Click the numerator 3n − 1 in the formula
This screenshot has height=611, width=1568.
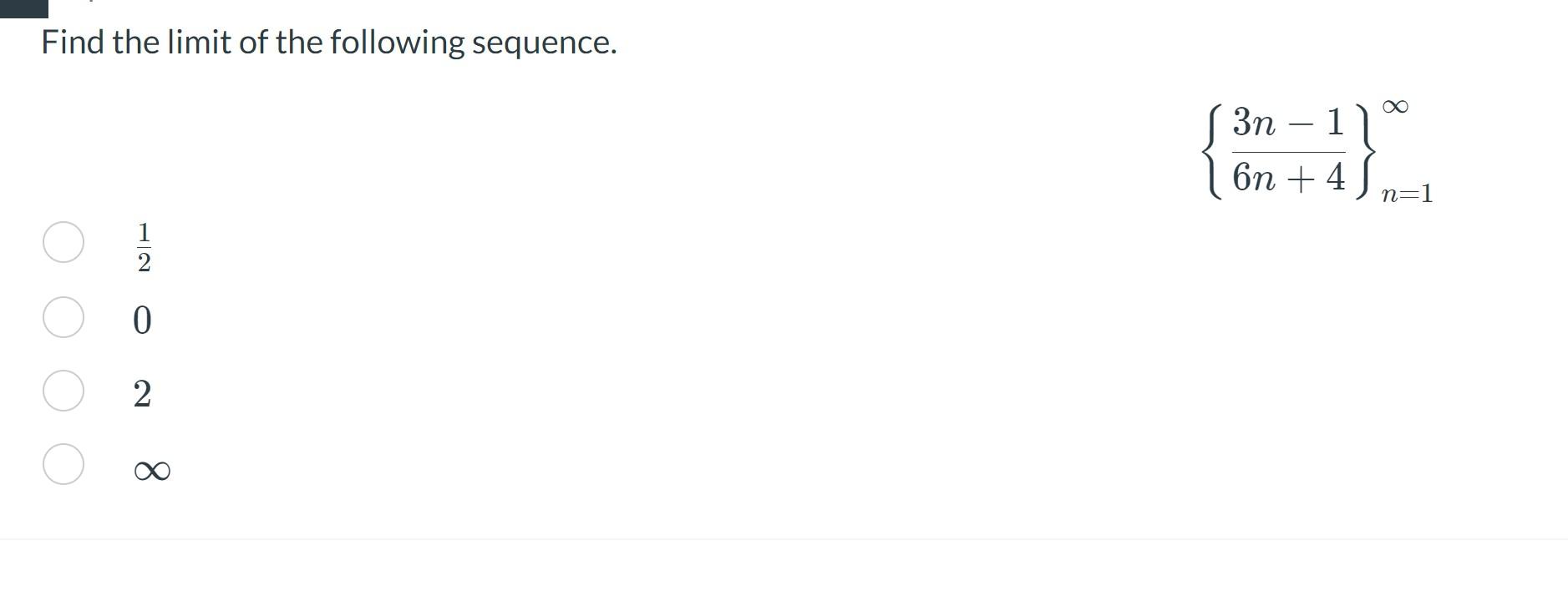1288,123
